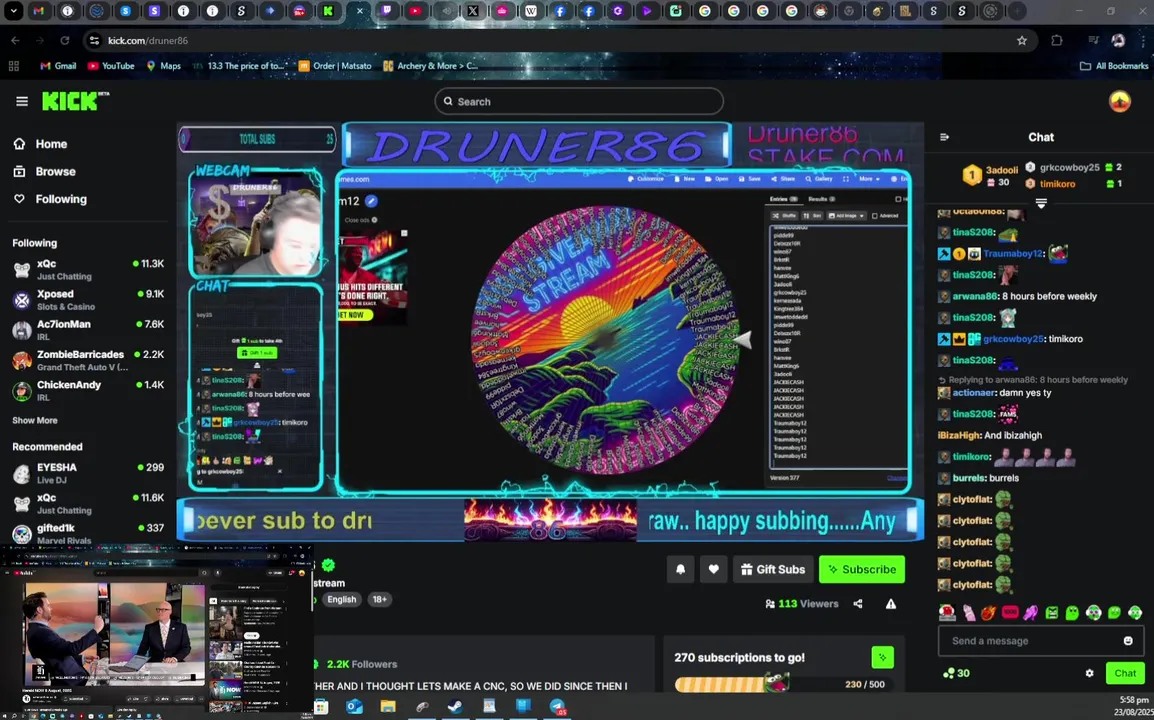The height and width of the screenshot is (720, 1154).
Task: Switch to the X browser tab
Action: coord(473,11)
